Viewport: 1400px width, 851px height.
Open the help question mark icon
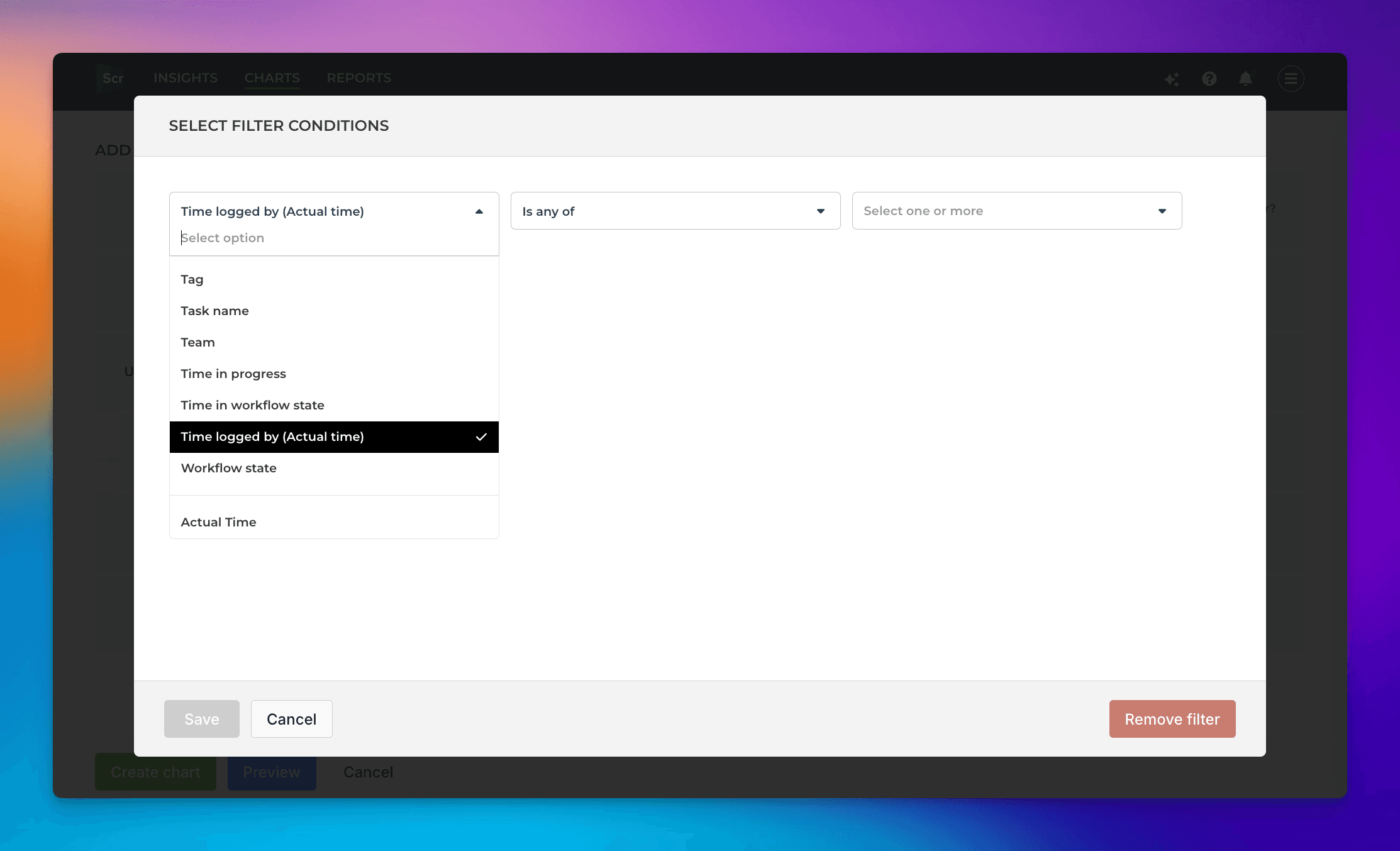click(1209, 79)
